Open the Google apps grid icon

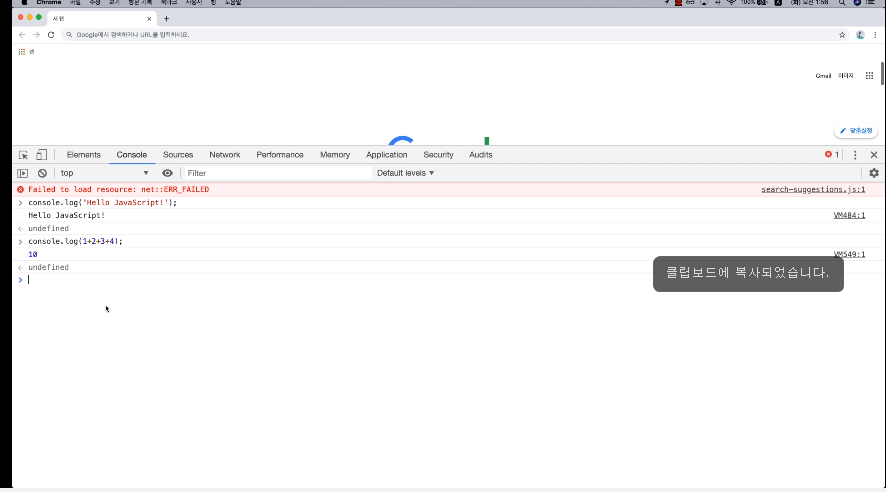pos(869,76)
